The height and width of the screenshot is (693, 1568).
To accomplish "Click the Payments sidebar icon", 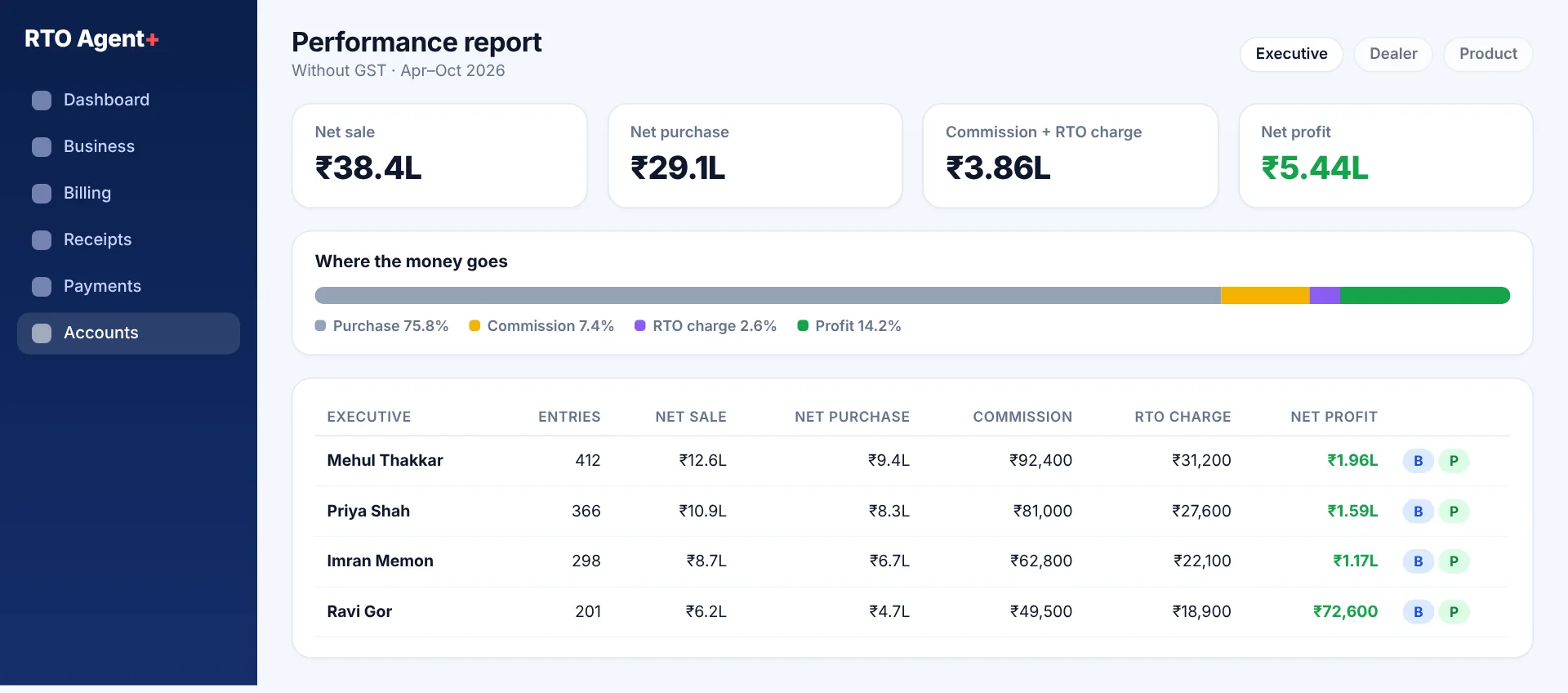I will pyautogui.click(x=42, y=286).
